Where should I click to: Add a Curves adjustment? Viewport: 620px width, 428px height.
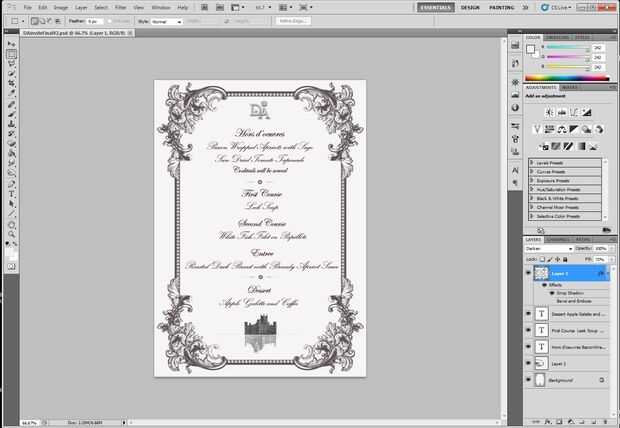pos(574,113)
